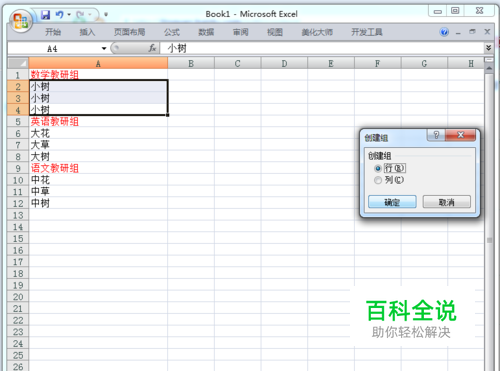Click the formula bar containing 小树
500x371 pixels.
322,48
